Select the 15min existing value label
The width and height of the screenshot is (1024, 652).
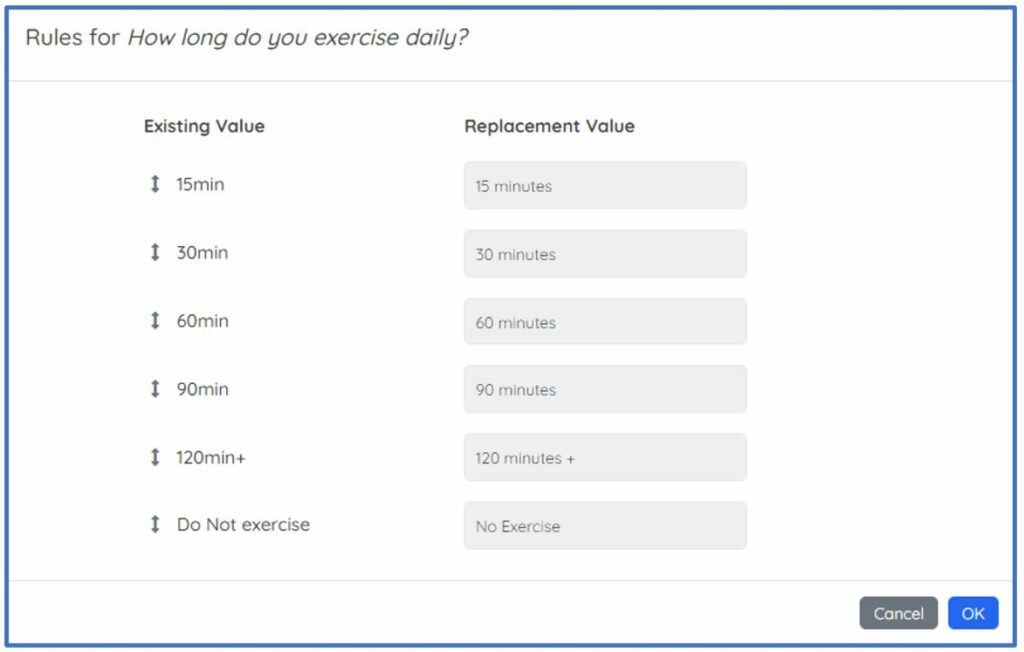[x=200, y=185]
